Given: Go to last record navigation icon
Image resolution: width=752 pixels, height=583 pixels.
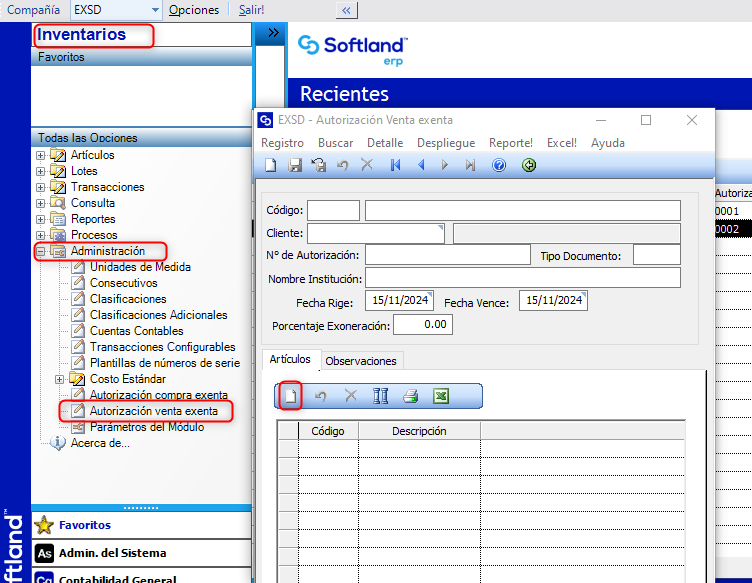Looking at the screenshot, I should 470,165.
